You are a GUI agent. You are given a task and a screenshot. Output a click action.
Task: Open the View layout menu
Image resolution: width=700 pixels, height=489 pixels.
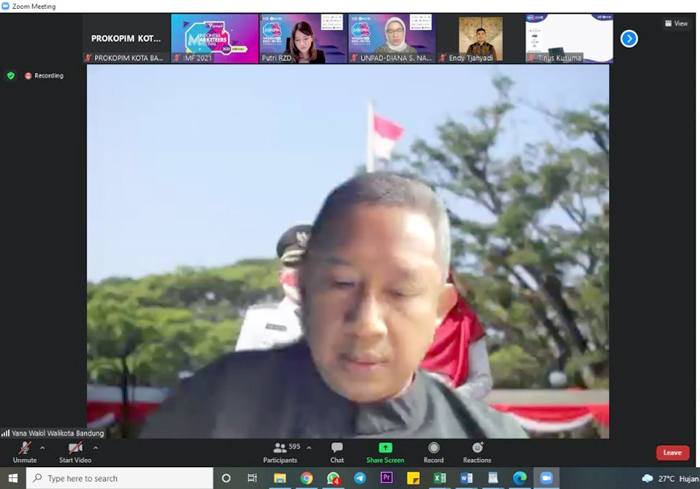coord(676,23)
